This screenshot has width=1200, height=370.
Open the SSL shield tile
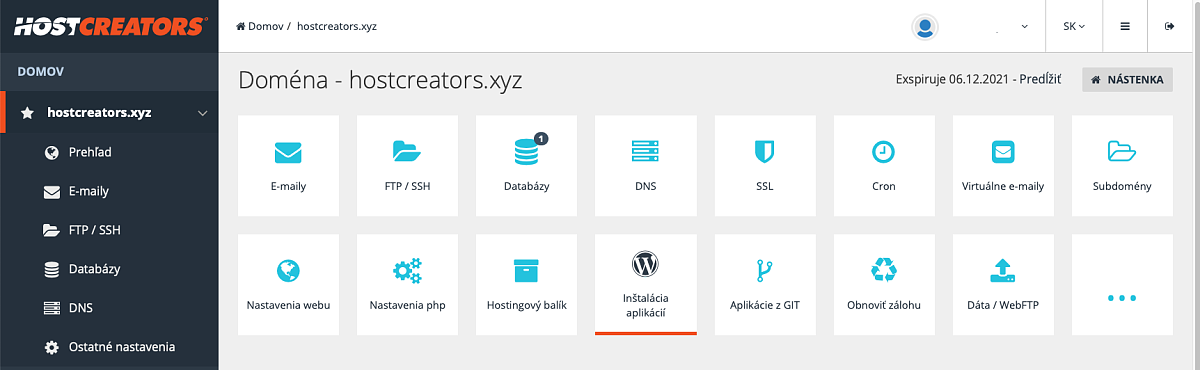(765, 165)
